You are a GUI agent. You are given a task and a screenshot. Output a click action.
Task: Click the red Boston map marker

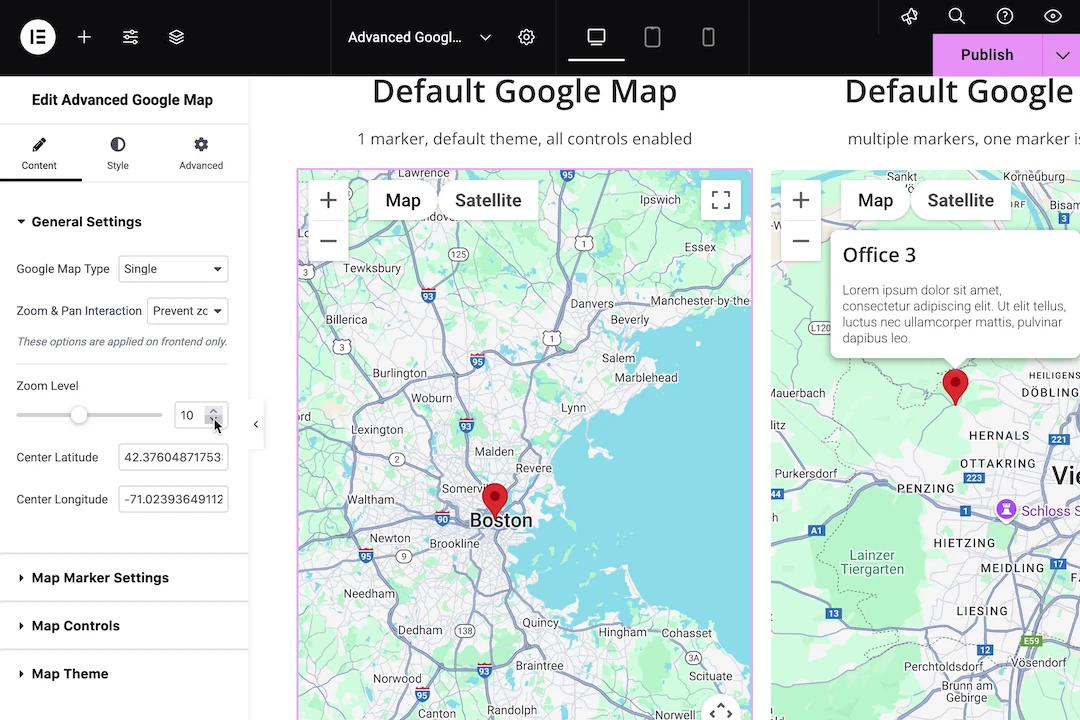click(x=495, y=500)
